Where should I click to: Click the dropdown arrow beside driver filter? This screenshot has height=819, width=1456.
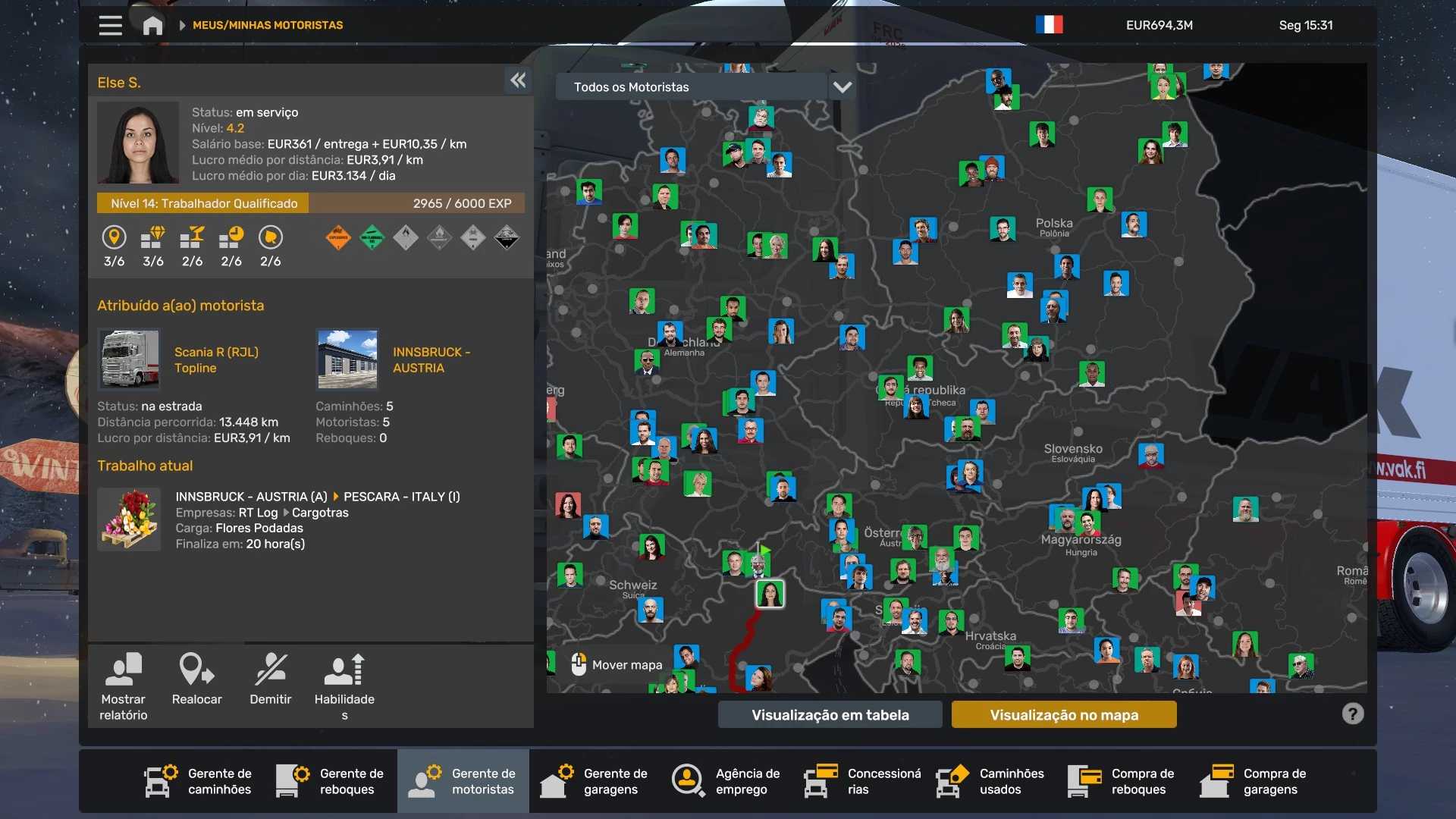[843, 87]
